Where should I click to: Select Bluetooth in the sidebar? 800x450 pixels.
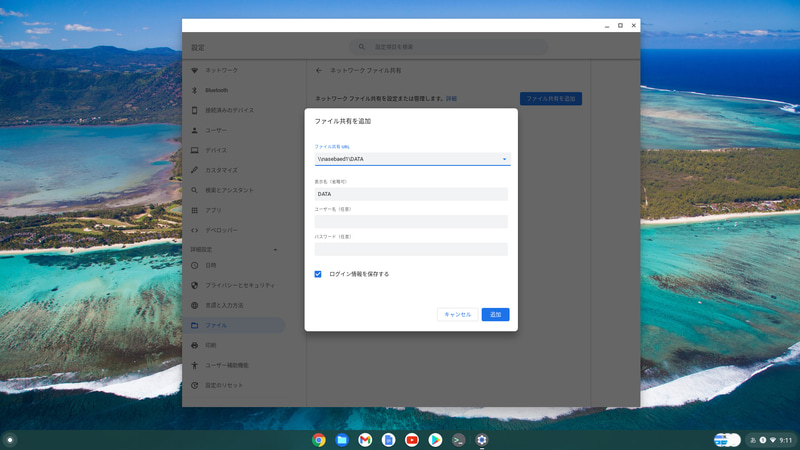(x=216, y=90)
